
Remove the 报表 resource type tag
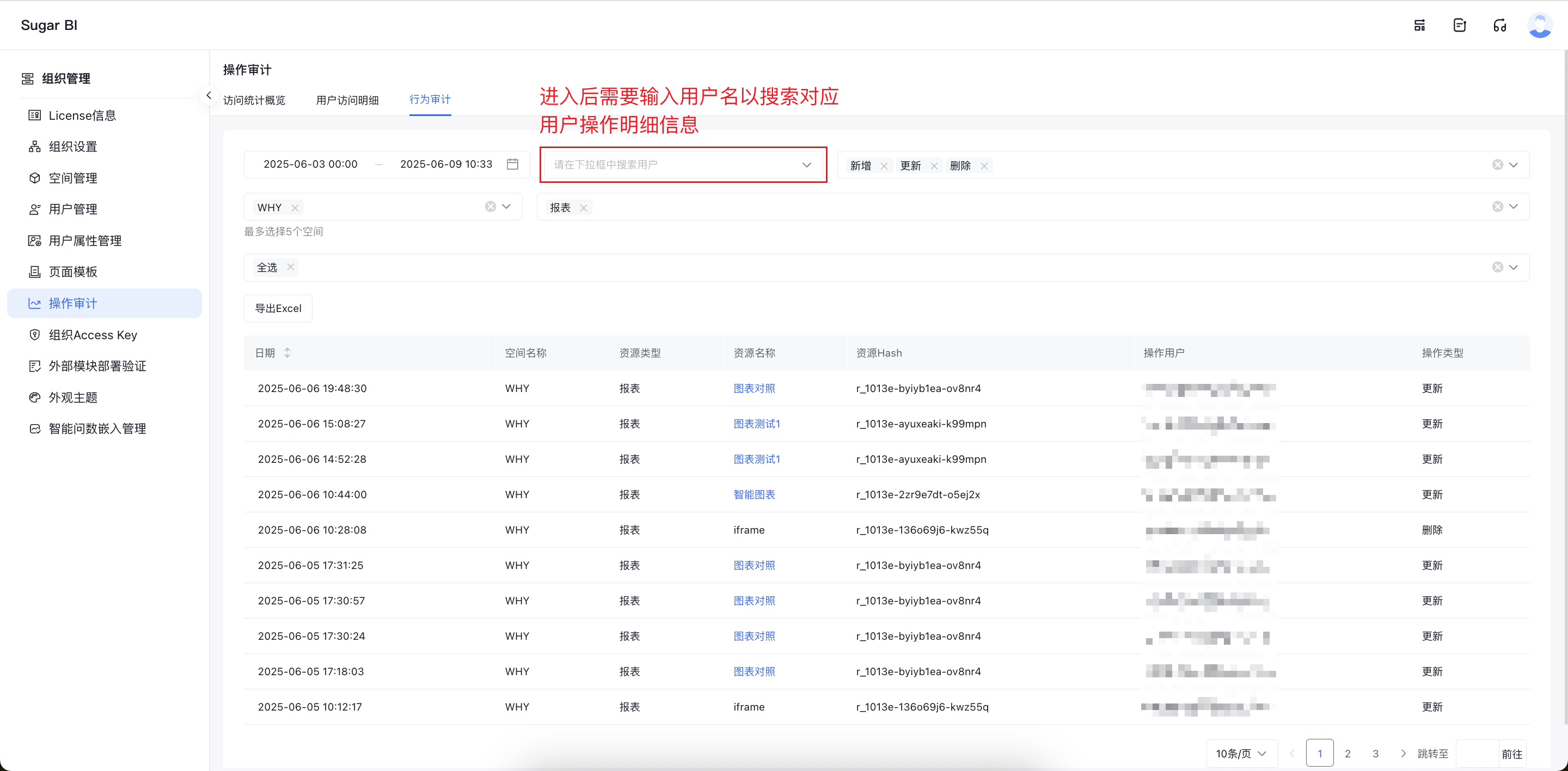coord(583,207)
